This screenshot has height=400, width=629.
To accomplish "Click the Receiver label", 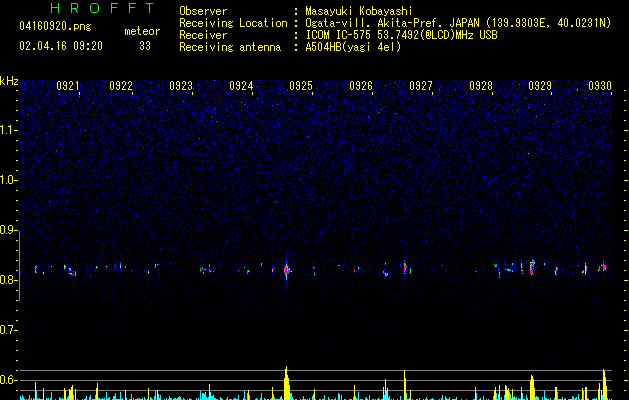I will point(203,35).
